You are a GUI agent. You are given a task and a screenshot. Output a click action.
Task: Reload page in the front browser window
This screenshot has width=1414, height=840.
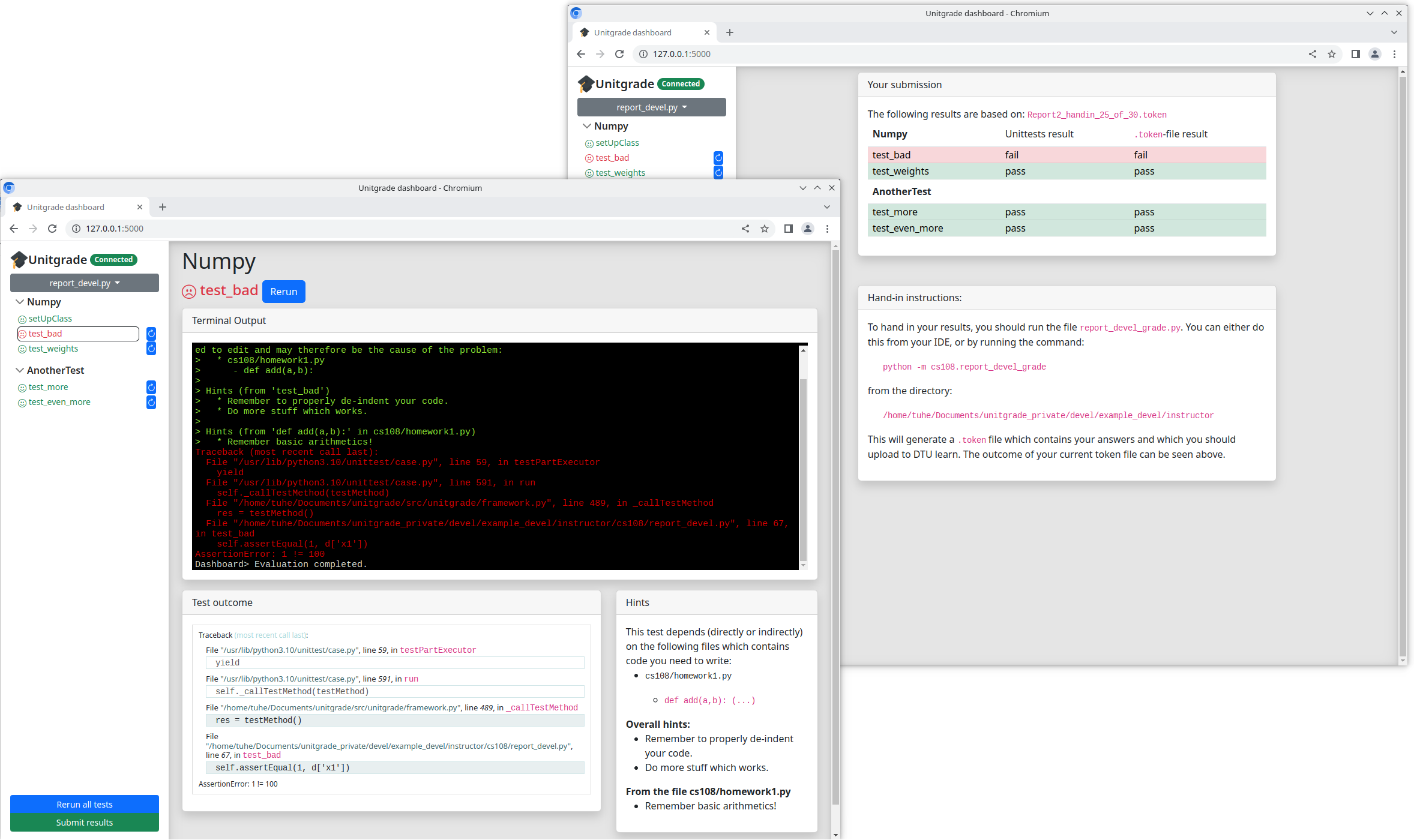(52, 229)
